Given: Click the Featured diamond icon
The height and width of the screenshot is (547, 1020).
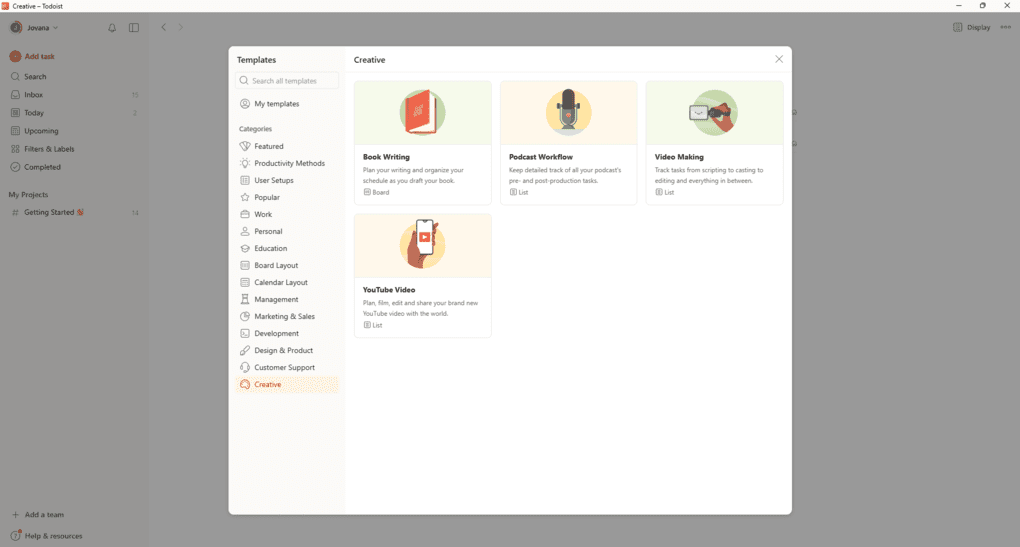Looking at the screenshot, I should 245,146.
